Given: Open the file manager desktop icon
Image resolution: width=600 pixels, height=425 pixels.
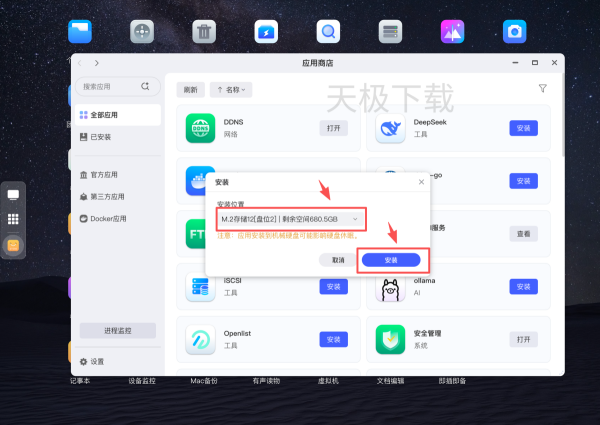Looking at the screenshot, I should pos(80,31).
